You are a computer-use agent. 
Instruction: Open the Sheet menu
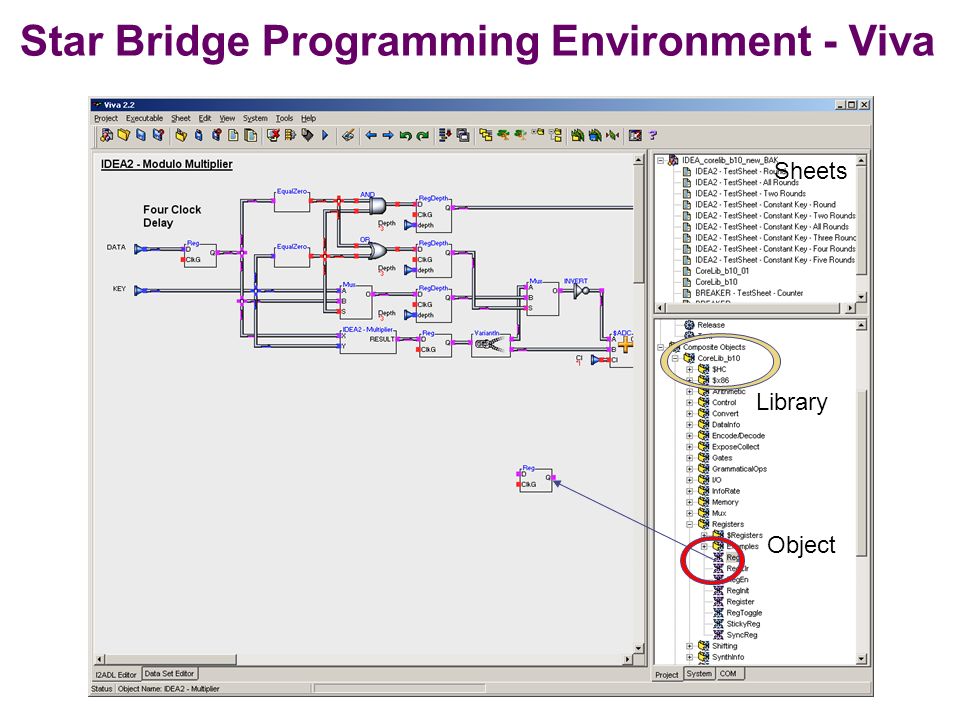point(181,118)
